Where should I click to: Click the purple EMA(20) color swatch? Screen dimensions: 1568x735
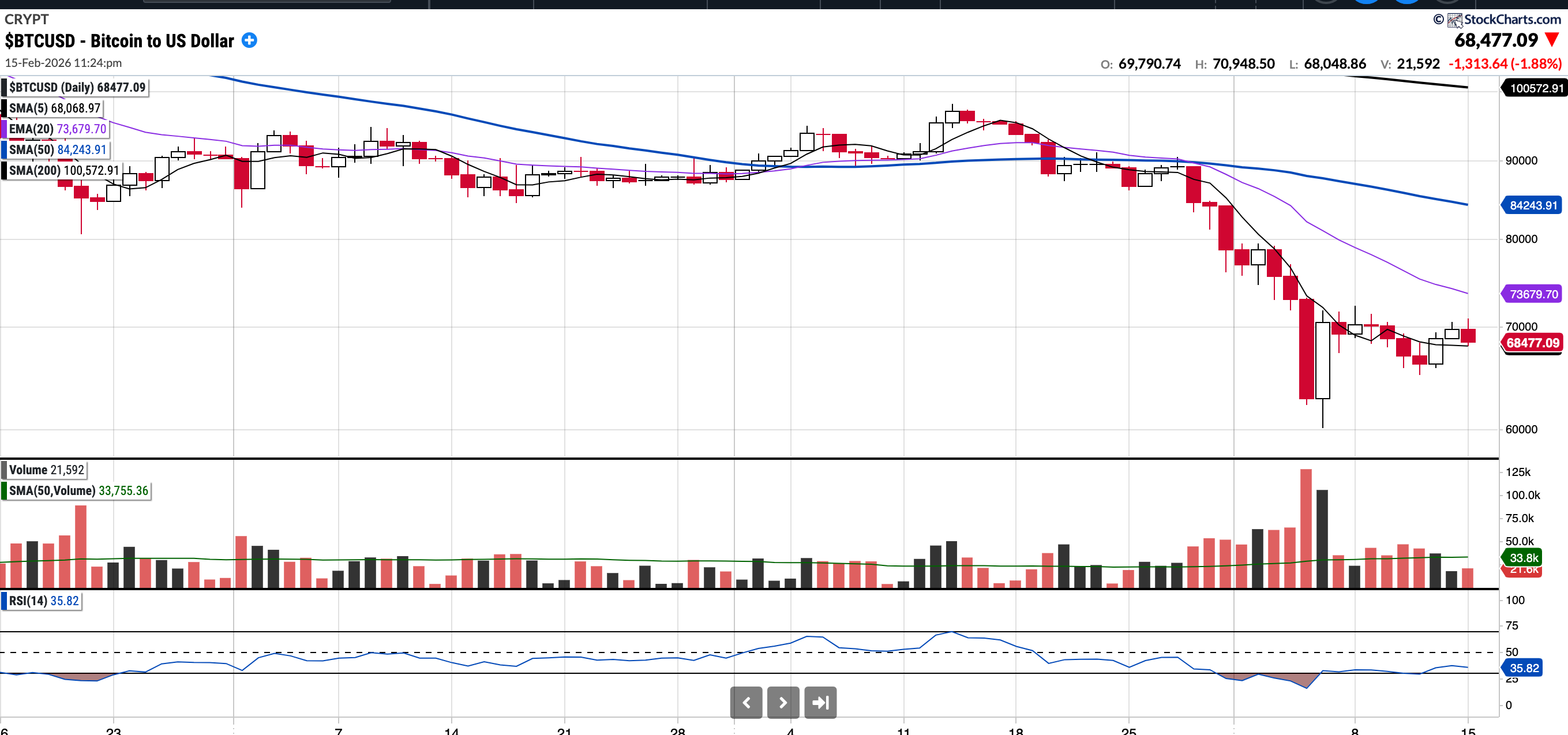pos(4,129)
